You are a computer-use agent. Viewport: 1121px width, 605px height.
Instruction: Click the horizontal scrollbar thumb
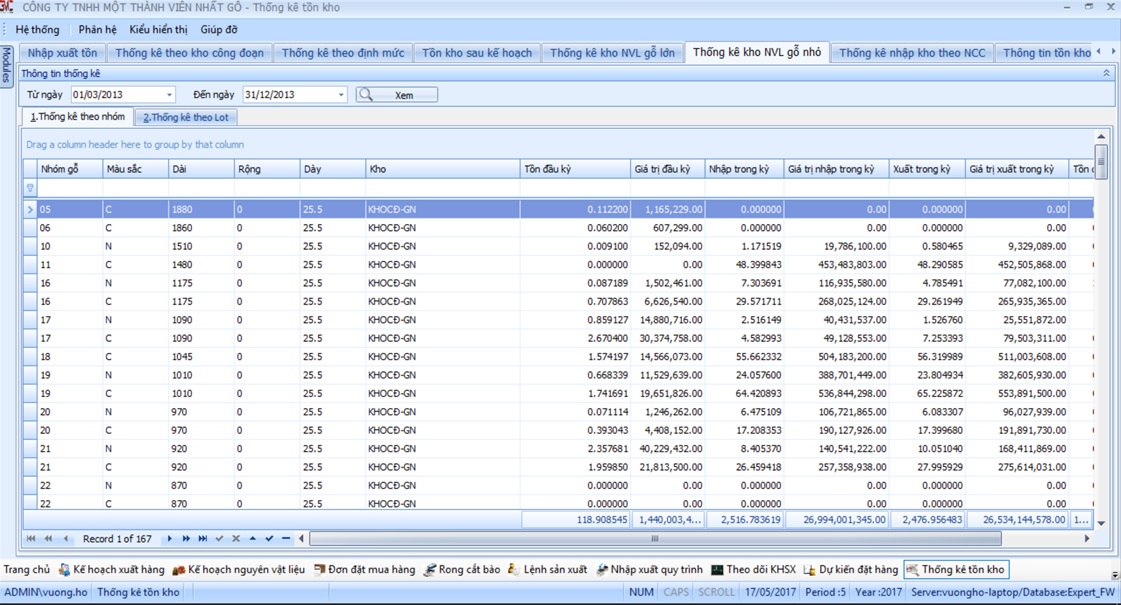coord(654,538)
